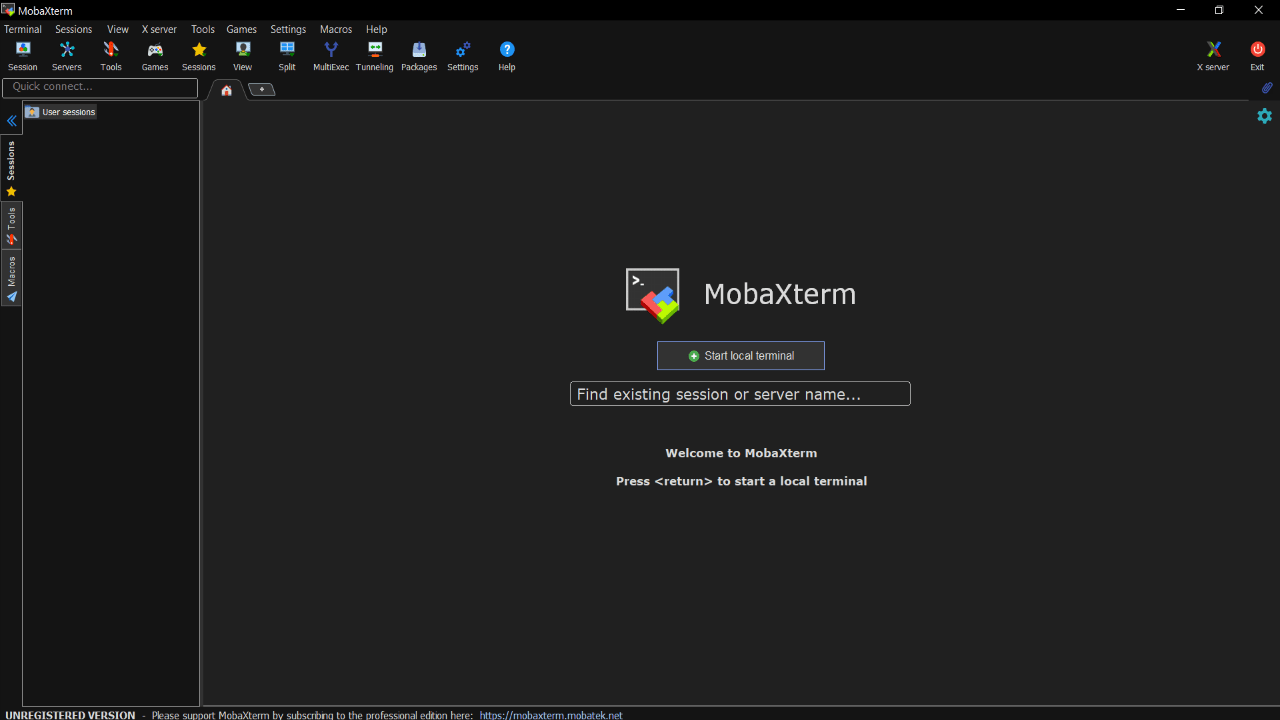The height and width of the screenshot is (720, 1280).
Task: Open the Settings gear toolbar icon
Action: pyautogui.click(x=463, y=56)
